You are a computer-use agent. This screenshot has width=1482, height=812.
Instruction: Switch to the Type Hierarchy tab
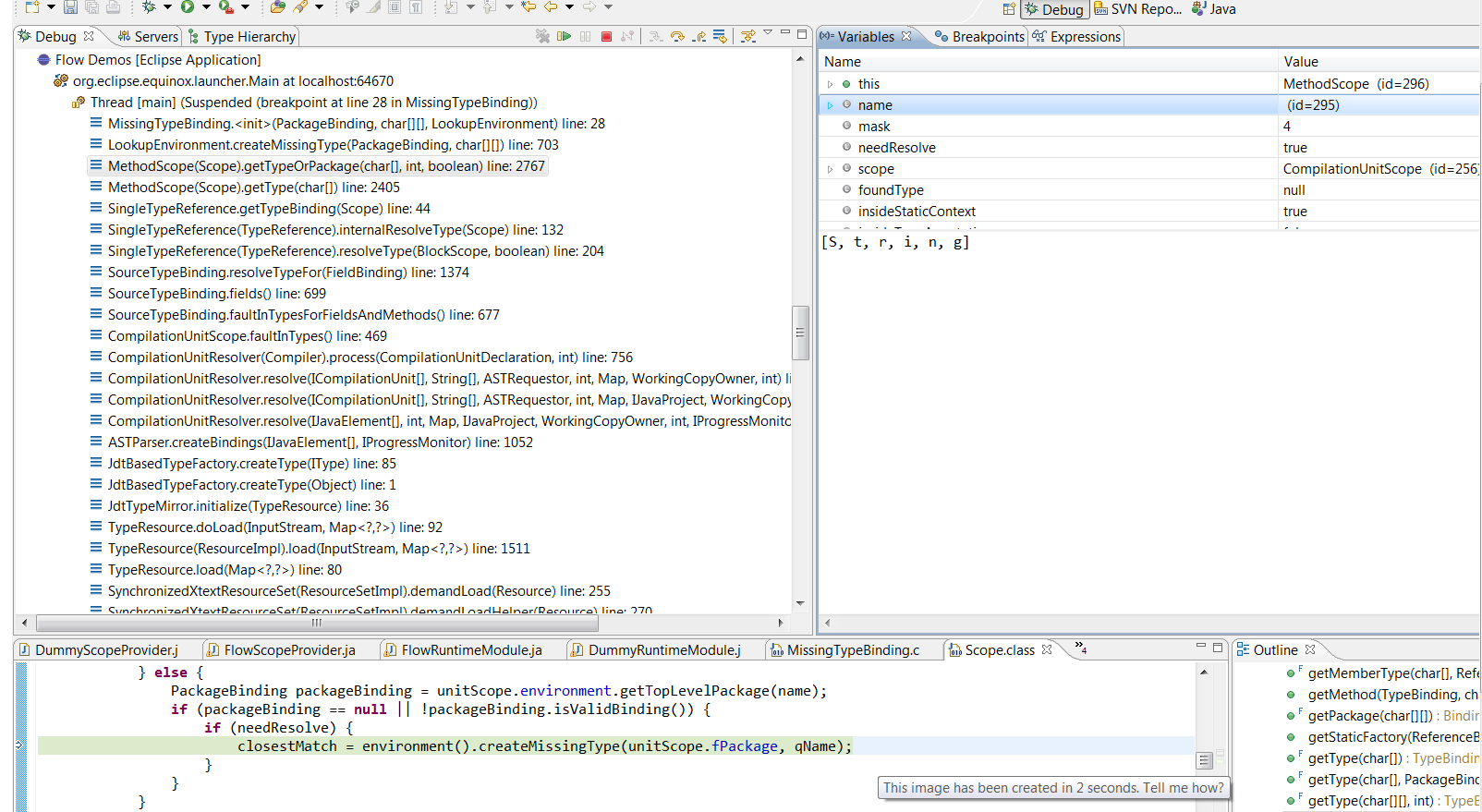[x=241, y=37]
